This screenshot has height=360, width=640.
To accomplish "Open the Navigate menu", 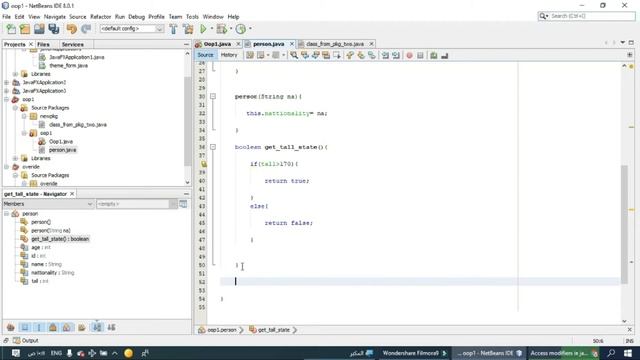I will [55, 17].
